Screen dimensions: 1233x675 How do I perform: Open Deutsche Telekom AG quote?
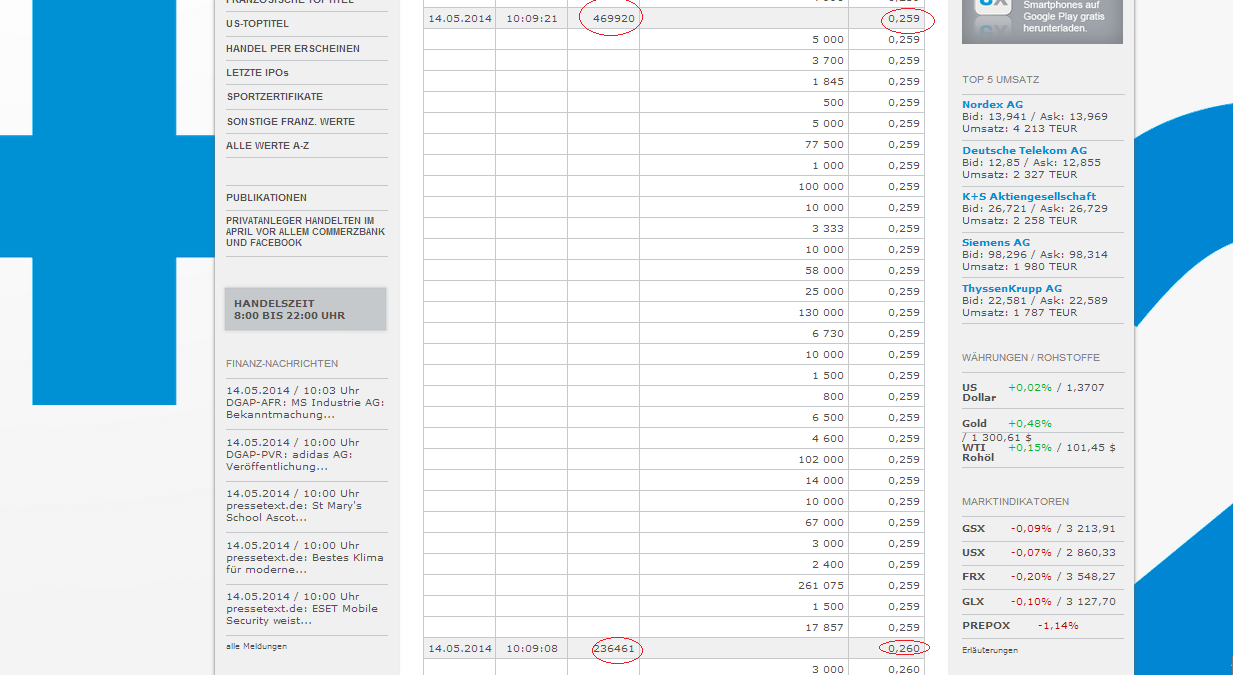(x=1024, y=150)
